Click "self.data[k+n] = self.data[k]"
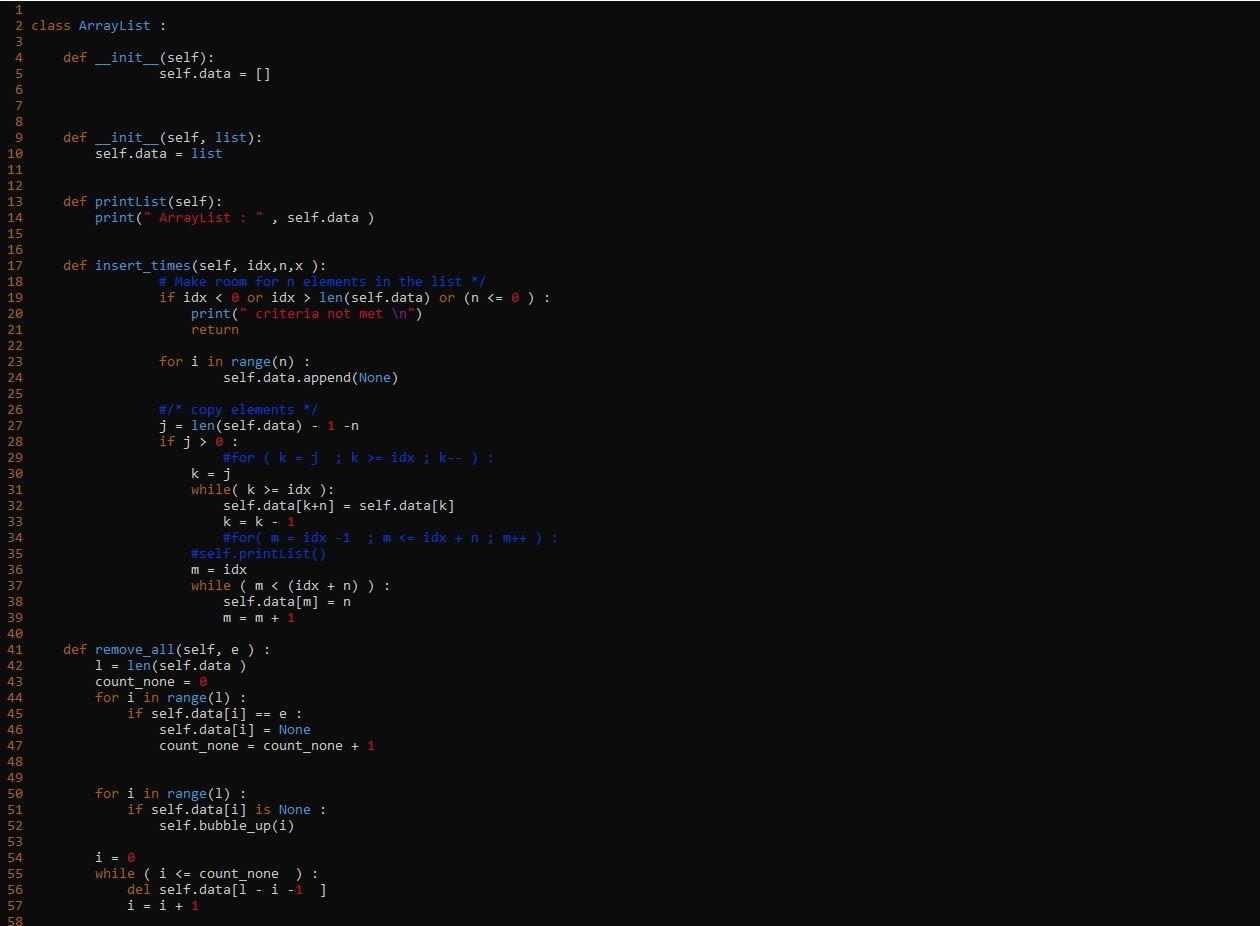This screenshot has height=926, width=1260. [x=339, y=506]
